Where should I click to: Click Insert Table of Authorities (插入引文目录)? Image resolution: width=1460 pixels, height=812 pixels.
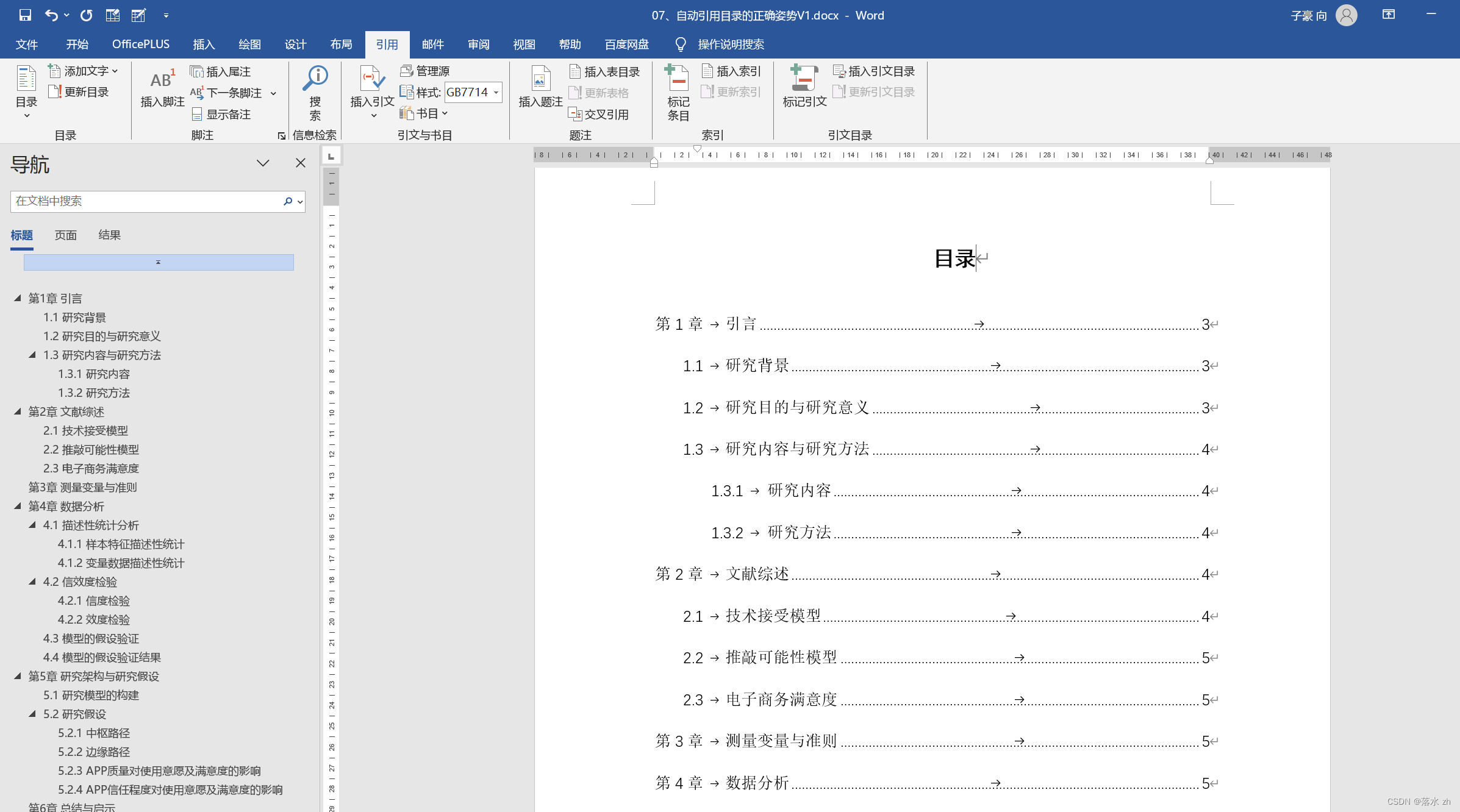(874, 71)
